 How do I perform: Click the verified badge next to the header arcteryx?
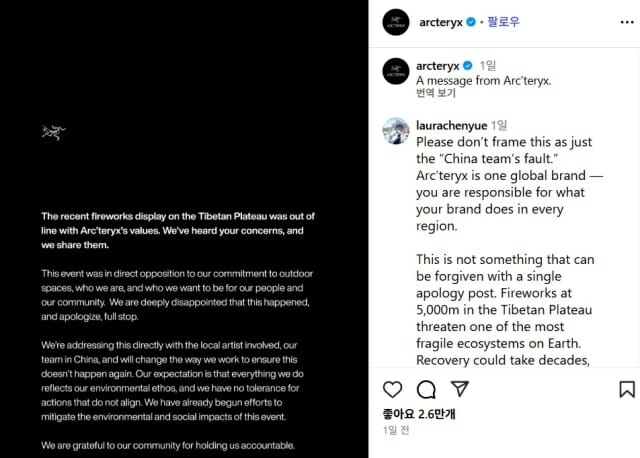471,22
